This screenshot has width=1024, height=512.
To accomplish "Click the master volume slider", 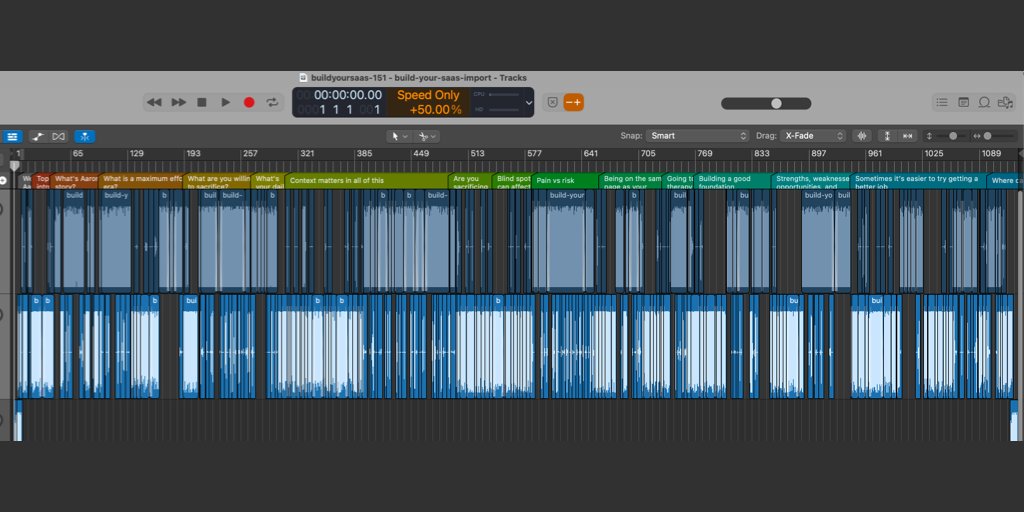I will coord(775,103).
